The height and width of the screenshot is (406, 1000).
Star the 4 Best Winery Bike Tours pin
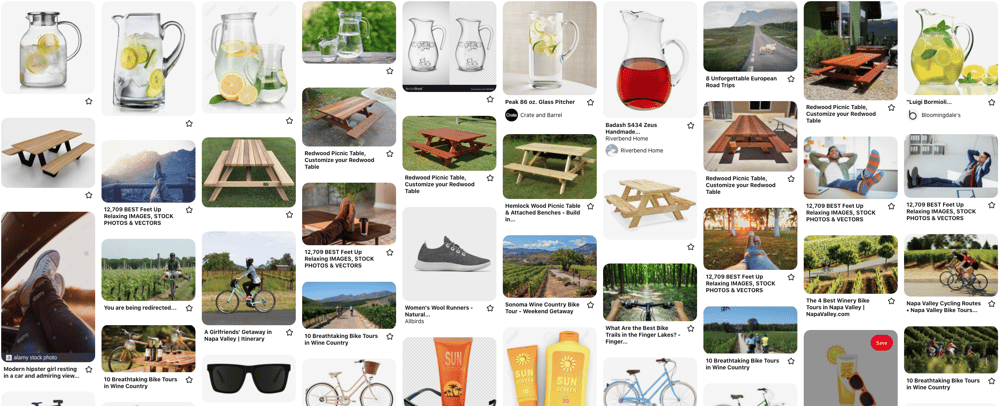[x=891, y=300]
